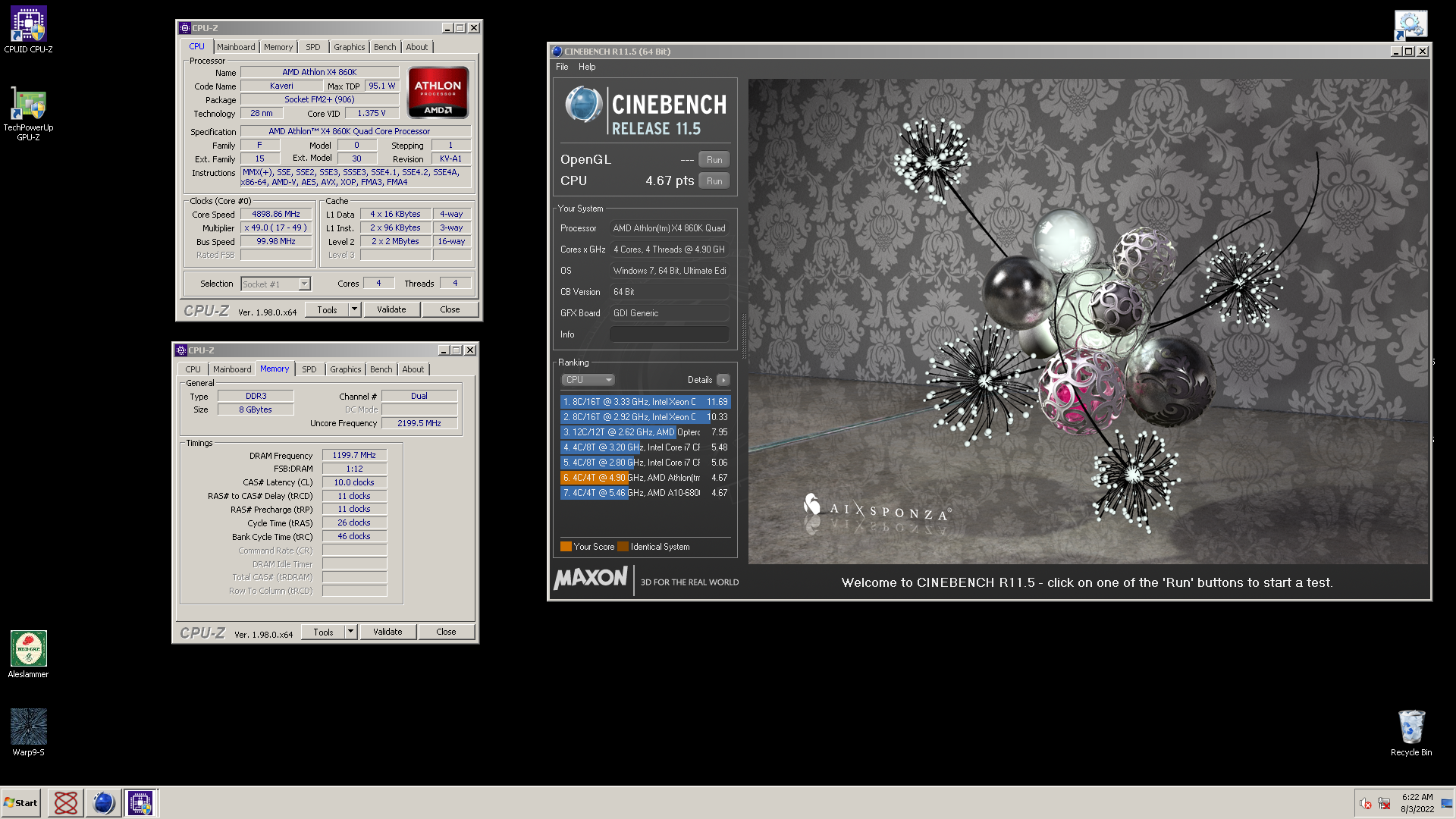This screenshot has height=819, width=1456.
Task: Click the CPU-Z taskbar icon
Action: pos(140,802)
